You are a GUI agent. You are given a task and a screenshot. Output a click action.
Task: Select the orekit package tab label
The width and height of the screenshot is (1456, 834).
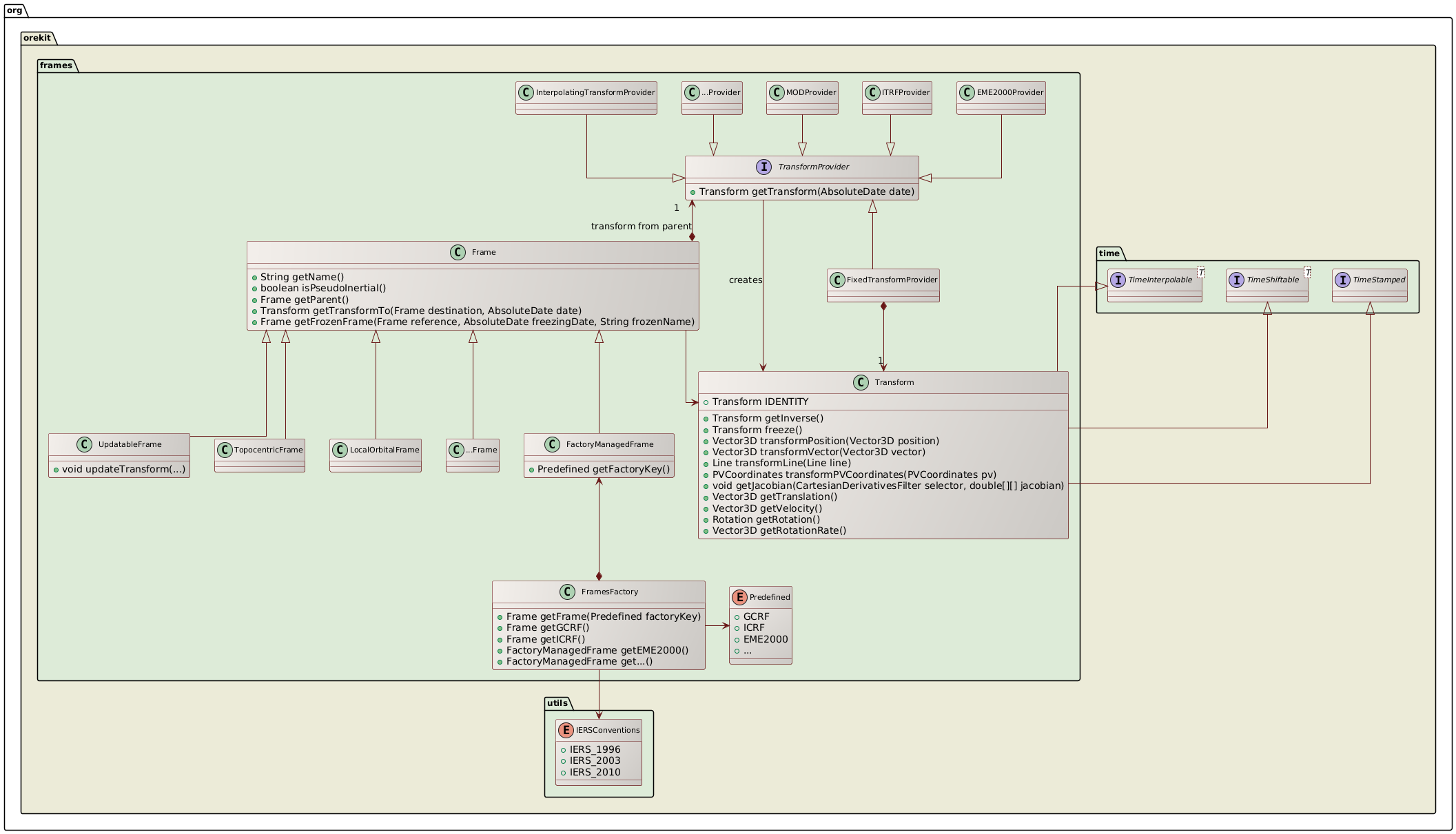37,37
